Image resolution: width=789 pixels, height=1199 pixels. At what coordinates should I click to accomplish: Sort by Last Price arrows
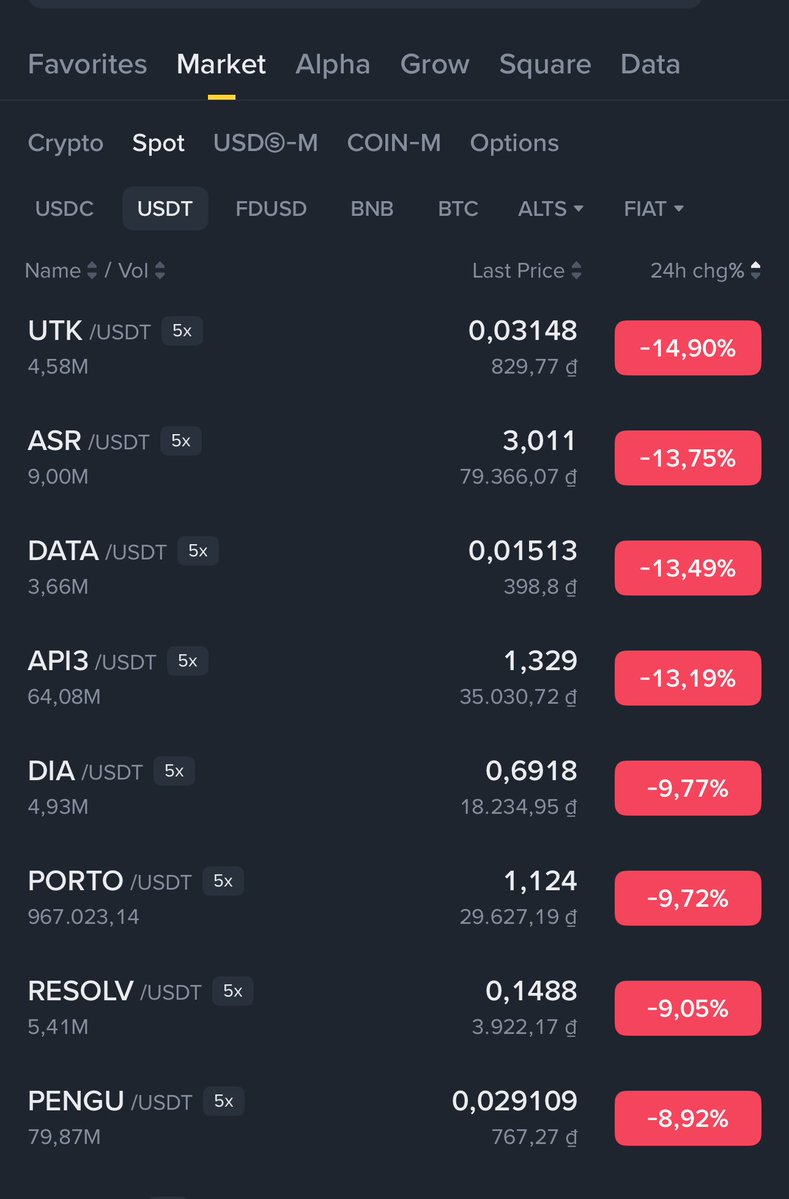(x=576, y=271)
